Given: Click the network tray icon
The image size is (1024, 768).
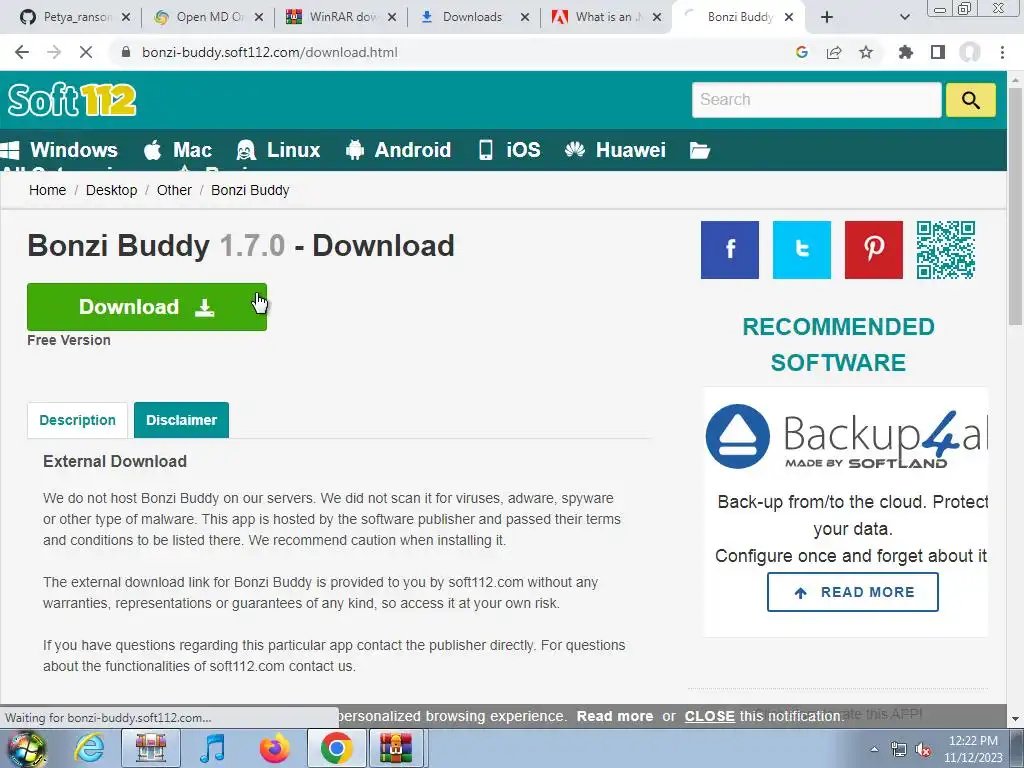Looking at the screenshot, I should tap(899, 750).
